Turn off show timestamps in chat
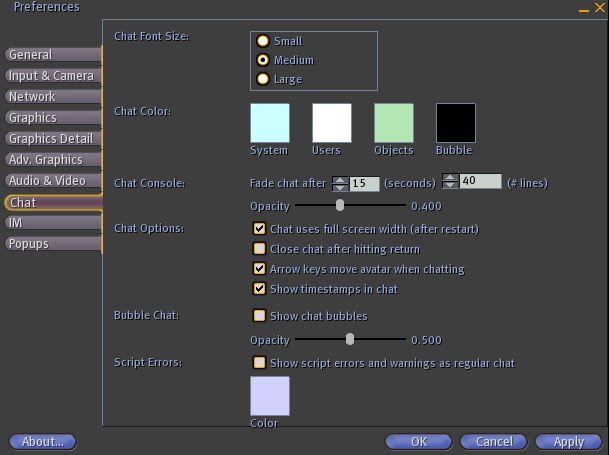Viewport: 609px width, 455px height. 260,289
